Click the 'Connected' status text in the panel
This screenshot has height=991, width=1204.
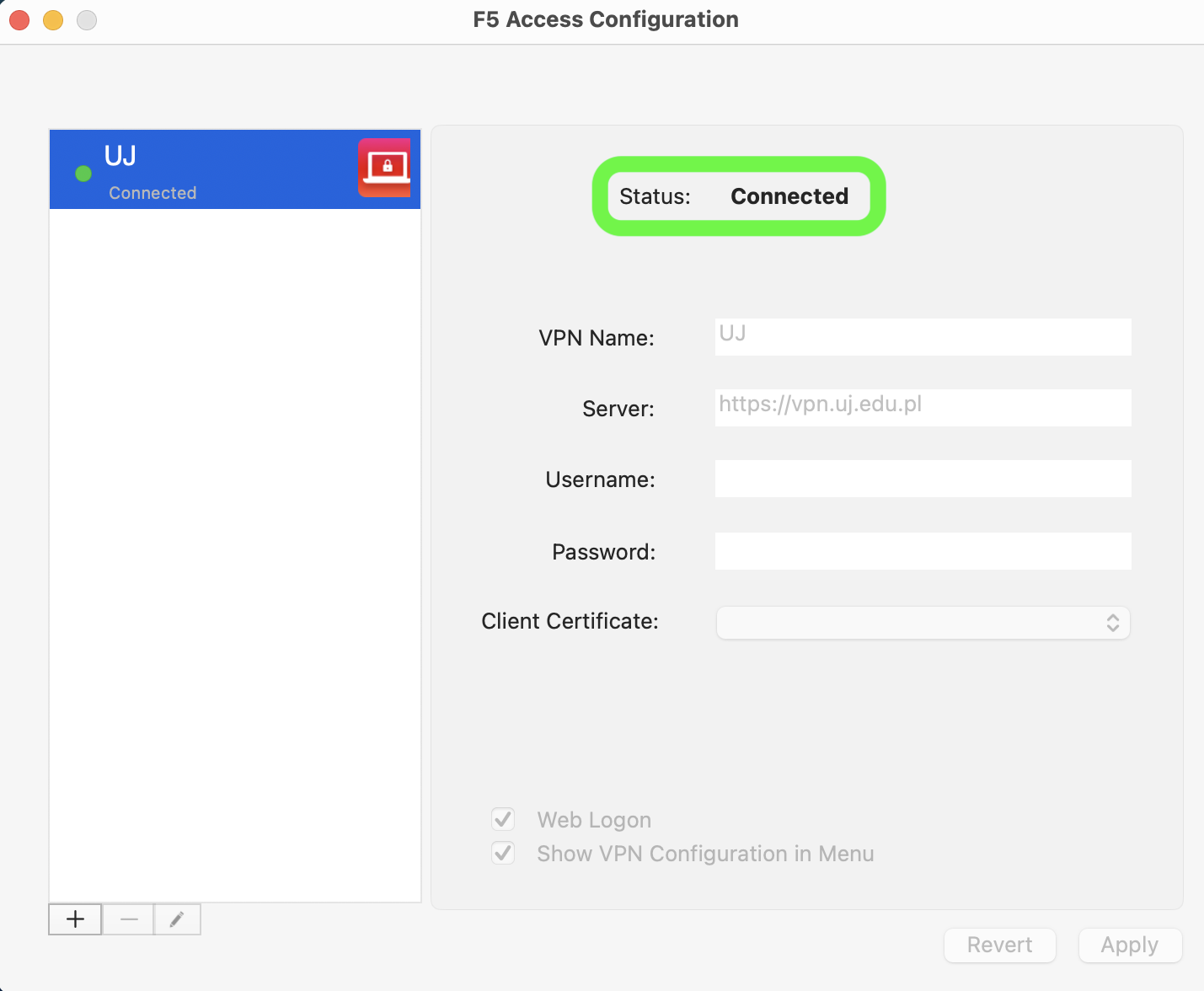(x=789, y=196)
